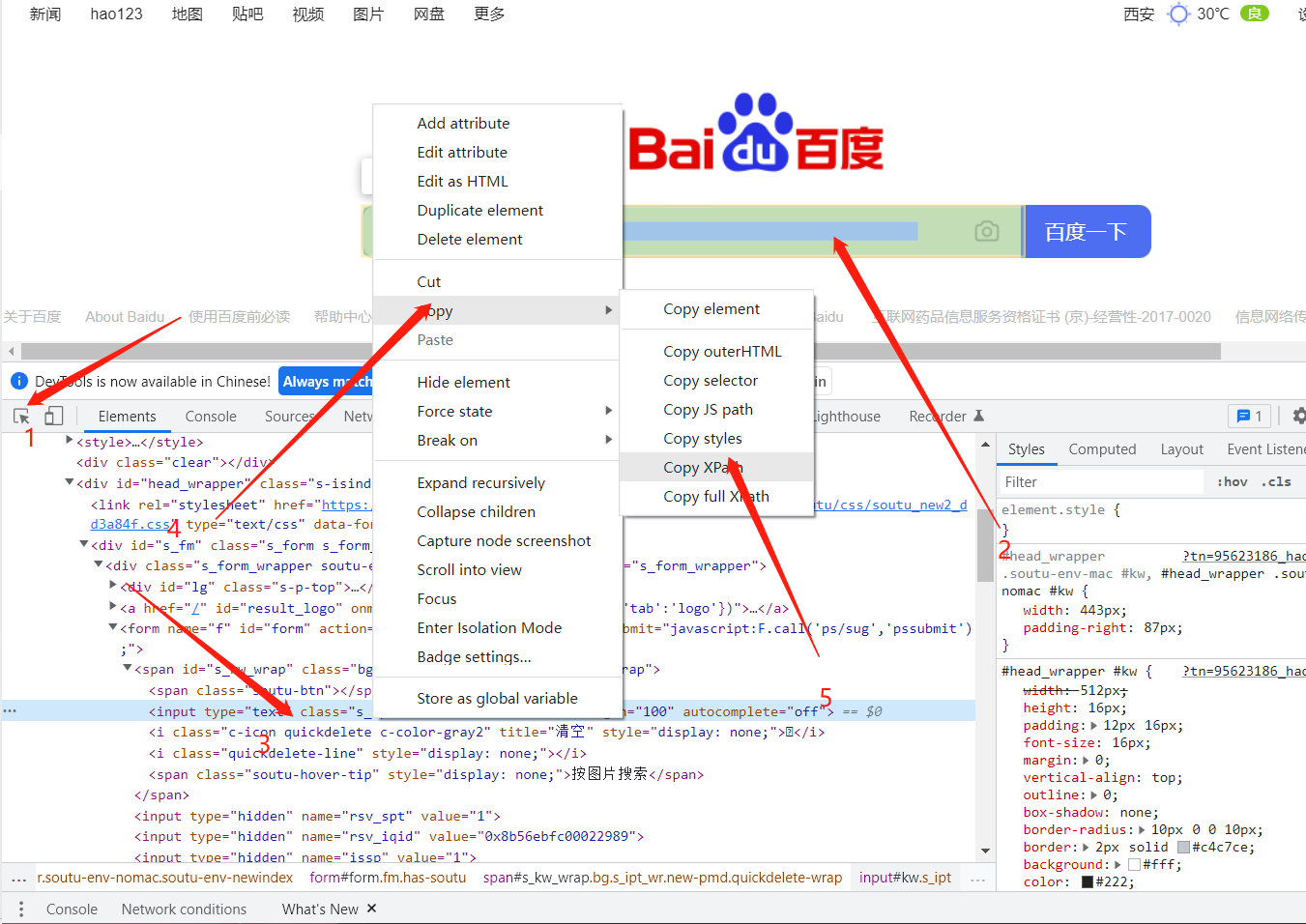
Task: Open the Force state submenu
Action: pos(498,411)
